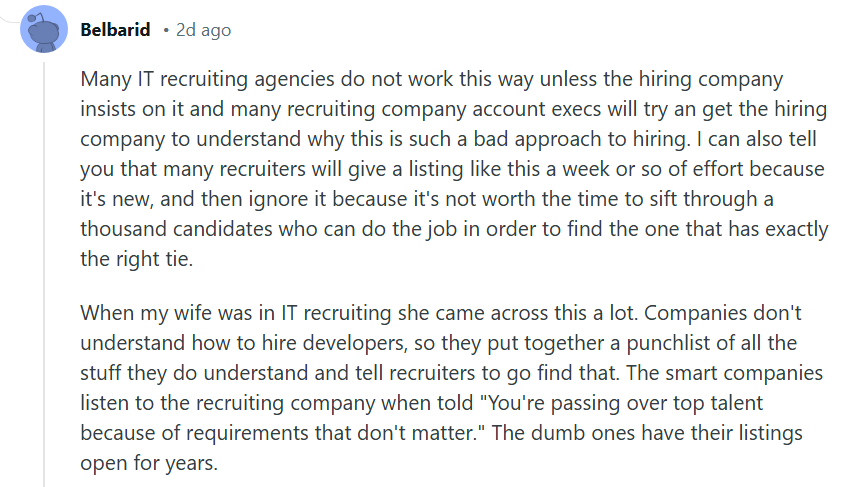
Task: Click the quote 'You're passing over top talent'
Action: (624, 403)
